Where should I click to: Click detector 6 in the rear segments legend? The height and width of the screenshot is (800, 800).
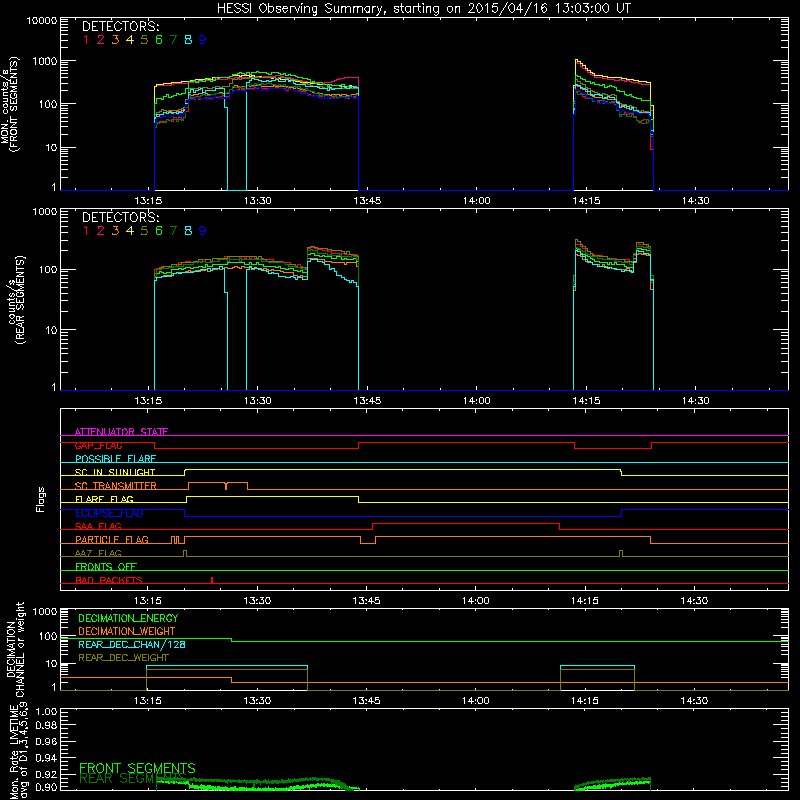click(159, 231)
